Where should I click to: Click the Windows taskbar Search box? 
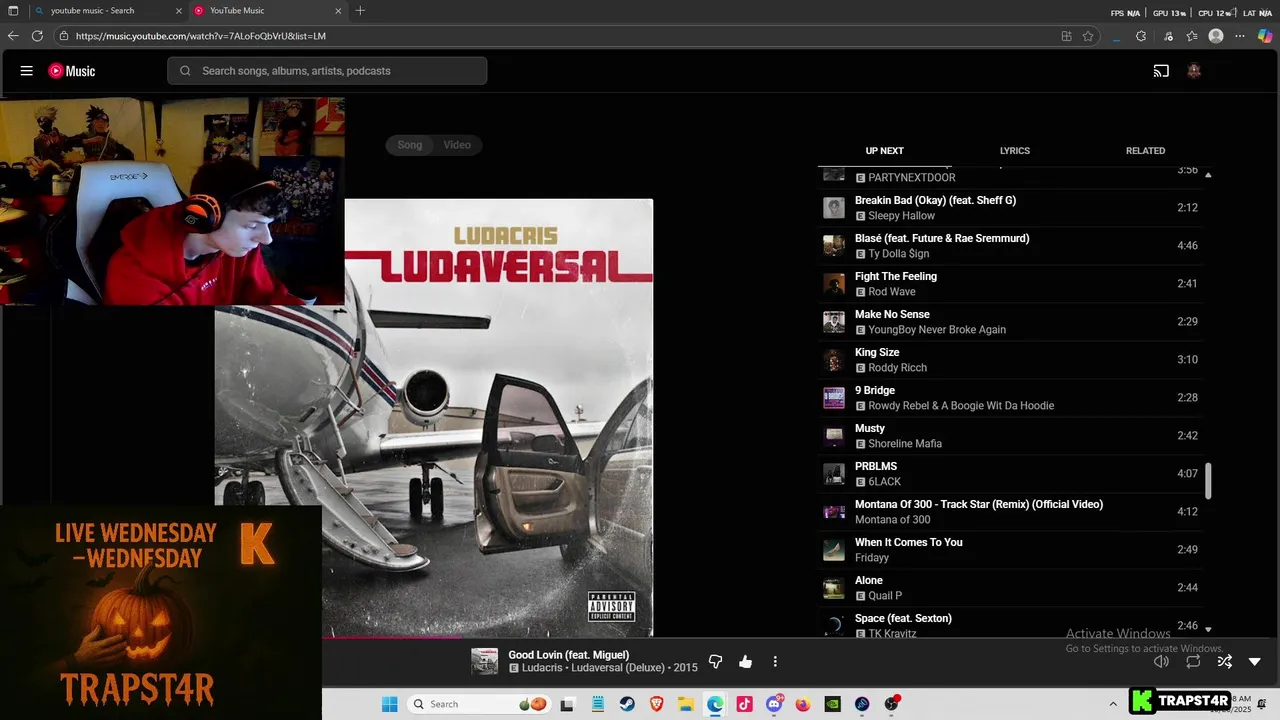point(480,704)
